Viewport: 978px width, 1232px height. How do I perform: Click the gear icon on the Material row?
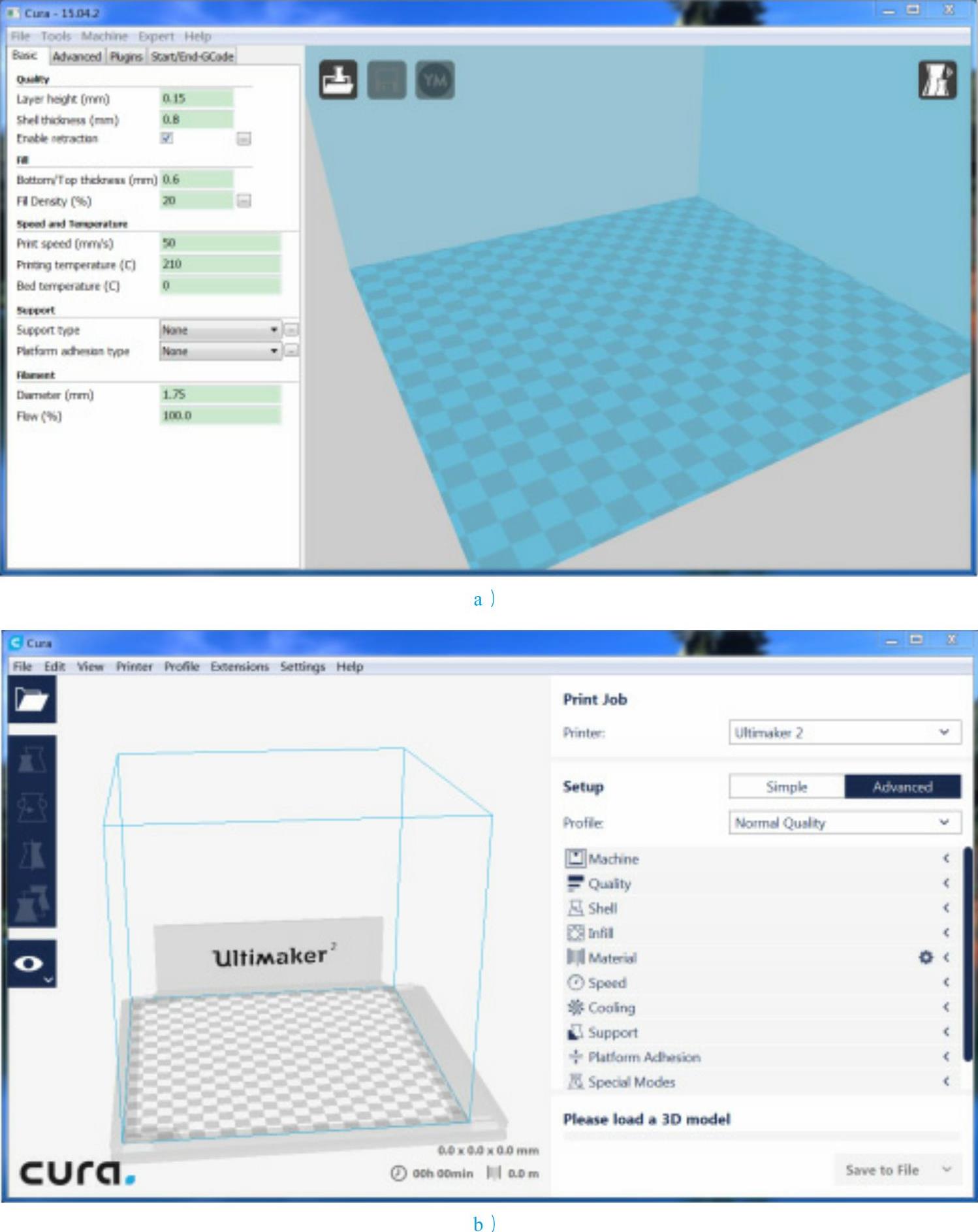pos(926,957)
